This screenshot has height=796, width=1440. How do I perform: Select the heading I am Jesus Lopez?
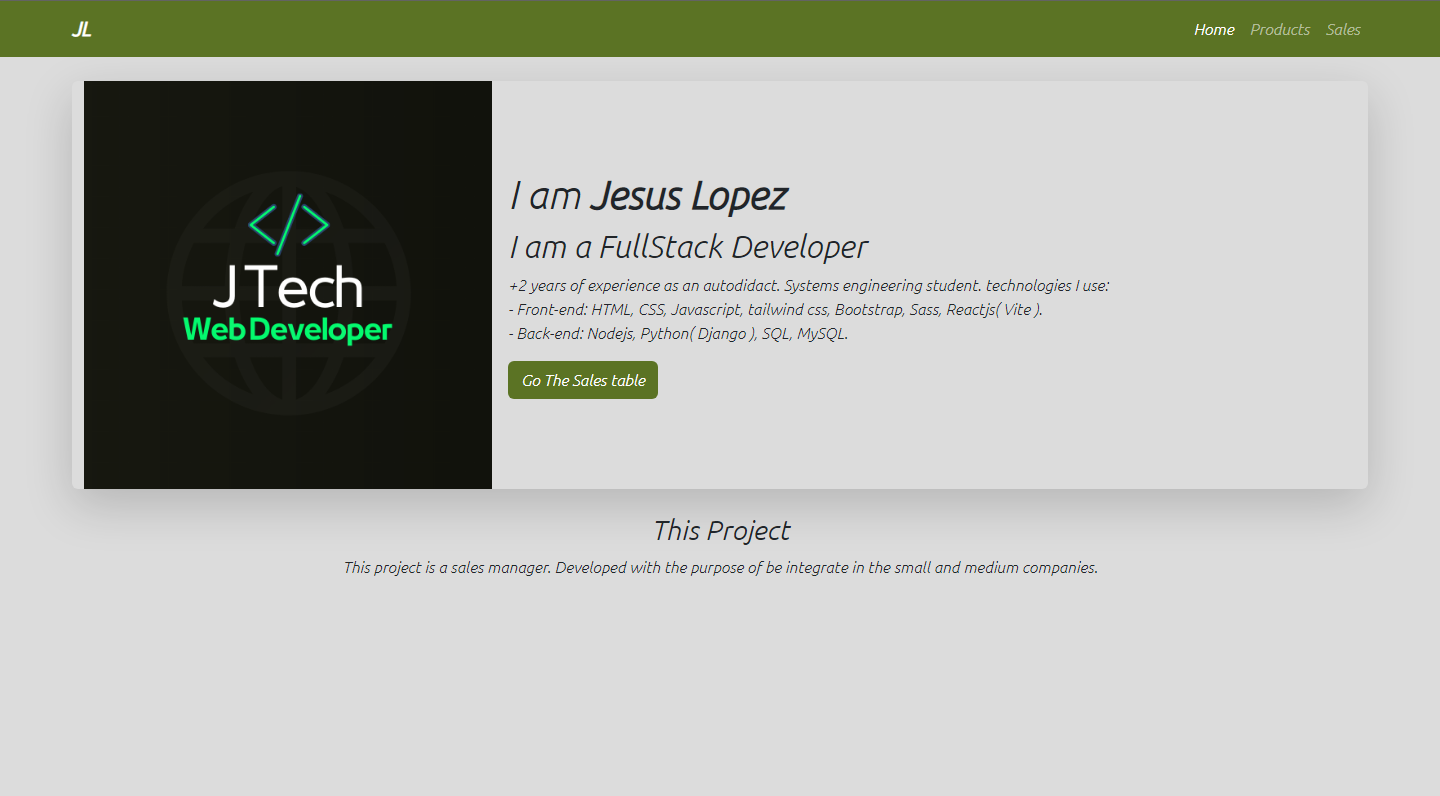point(648,195)
